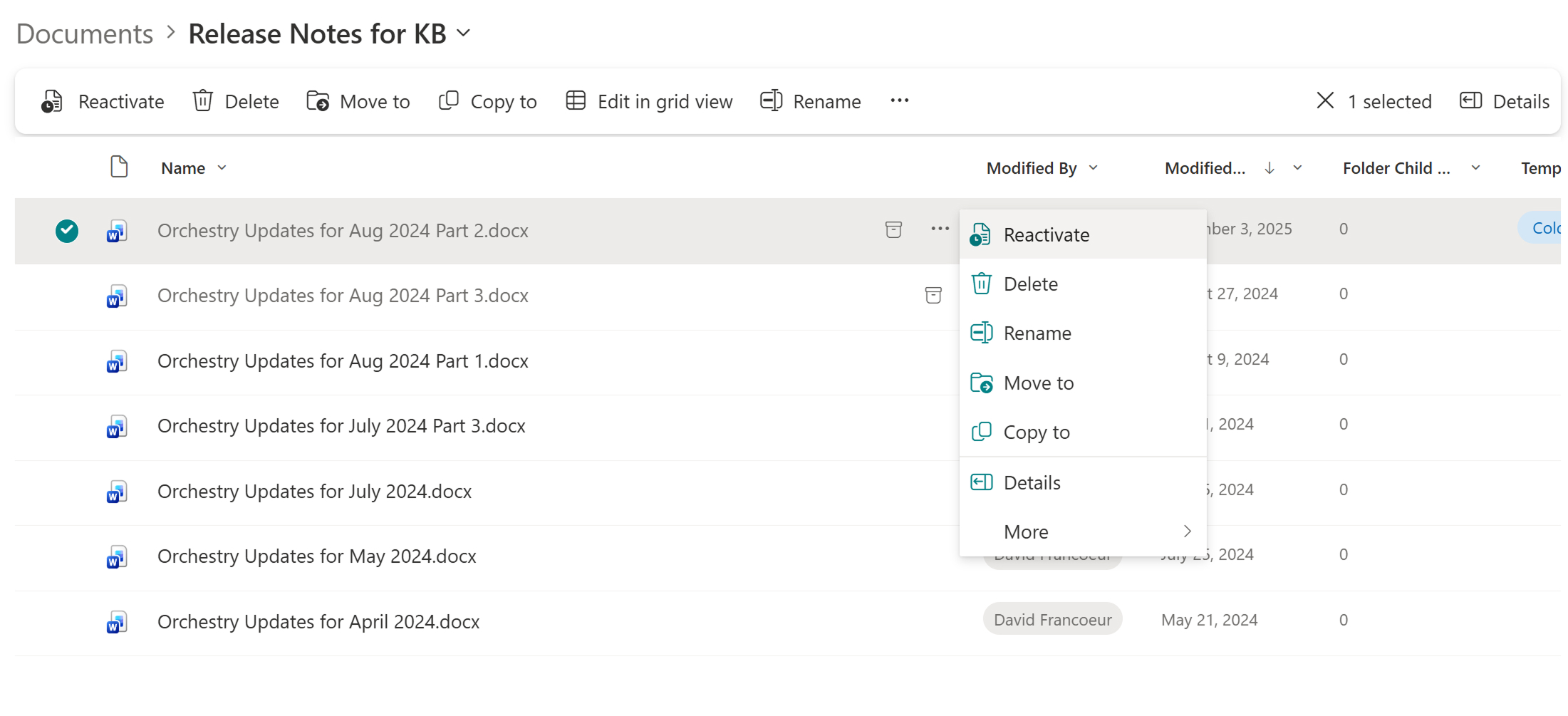The height and width of the screenshot is (716, 1568).
Task: Click the file type column header icon
Action: pyautogui.click(x=119, y=166)
